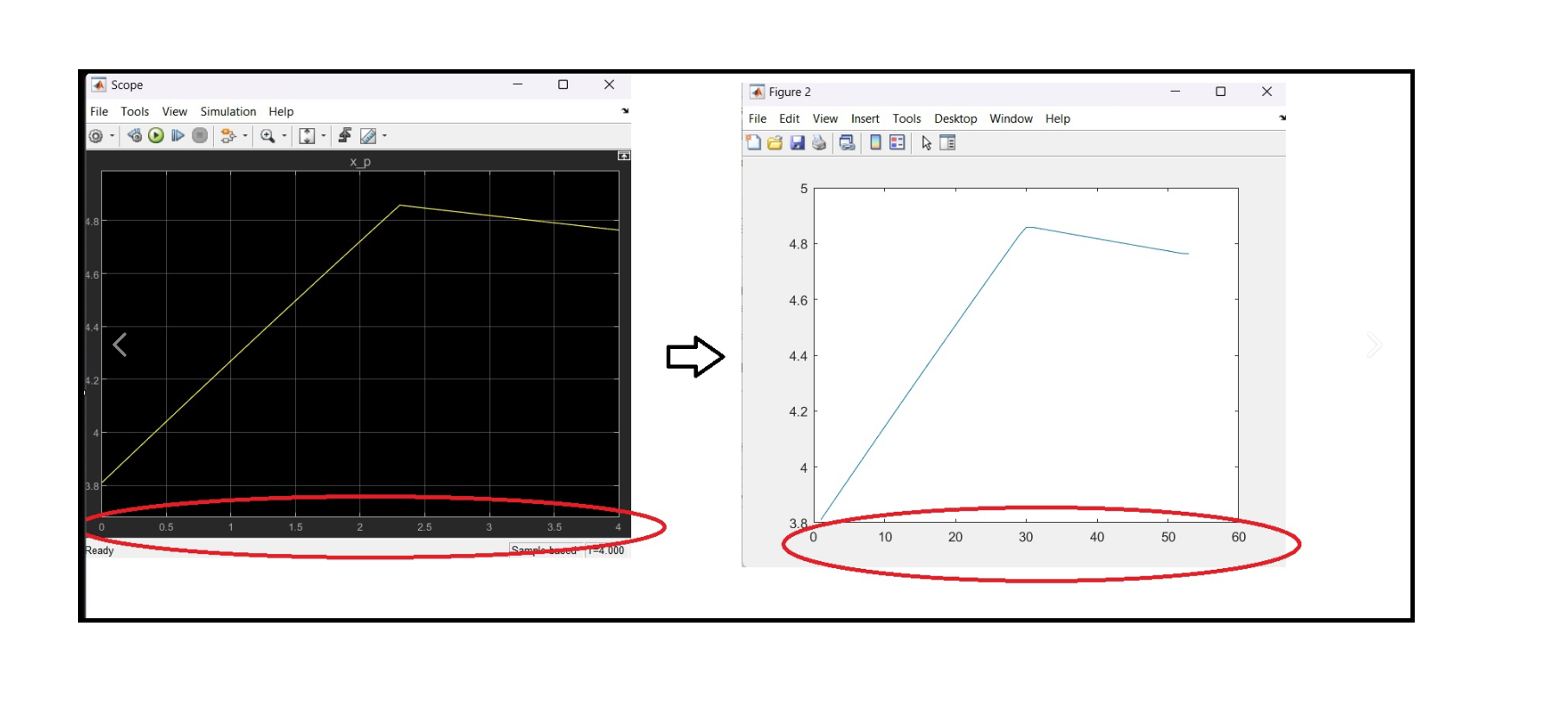Click the Insert Colorbar icon
Viewport: 1568px width, 723px height.
pyautogui.click(x=875, y=143)
